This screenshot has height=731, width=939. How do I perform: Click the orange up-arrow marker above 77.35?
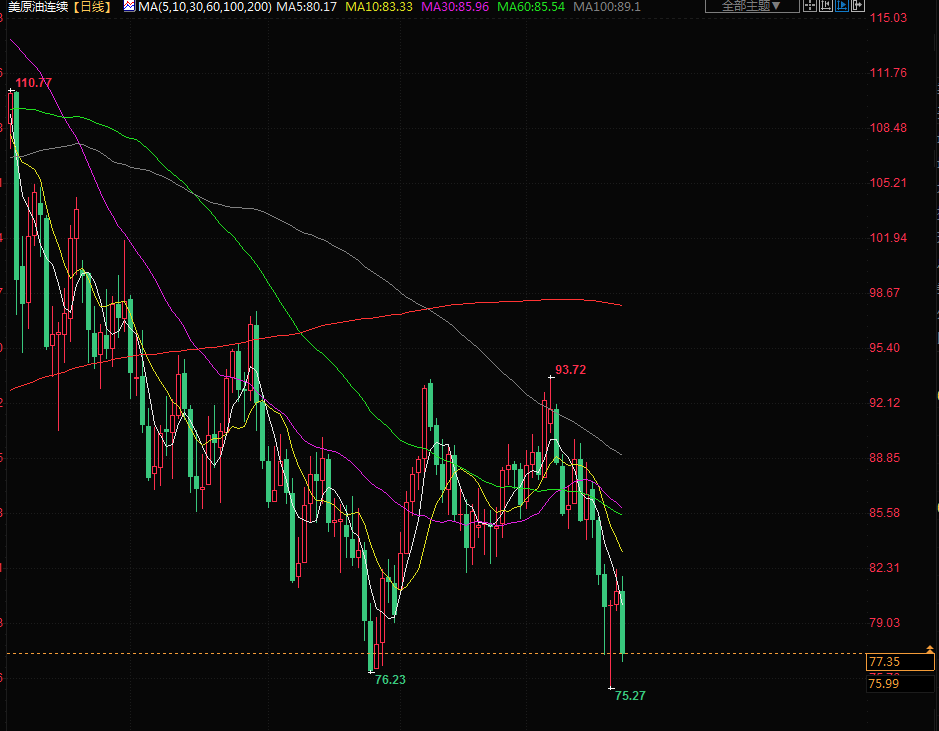tap(930, 650)
